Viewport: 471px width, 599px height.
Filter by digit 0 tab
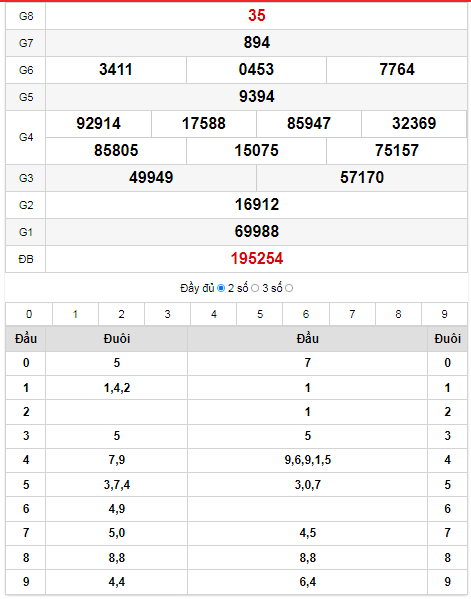click(x=29, y=314)
